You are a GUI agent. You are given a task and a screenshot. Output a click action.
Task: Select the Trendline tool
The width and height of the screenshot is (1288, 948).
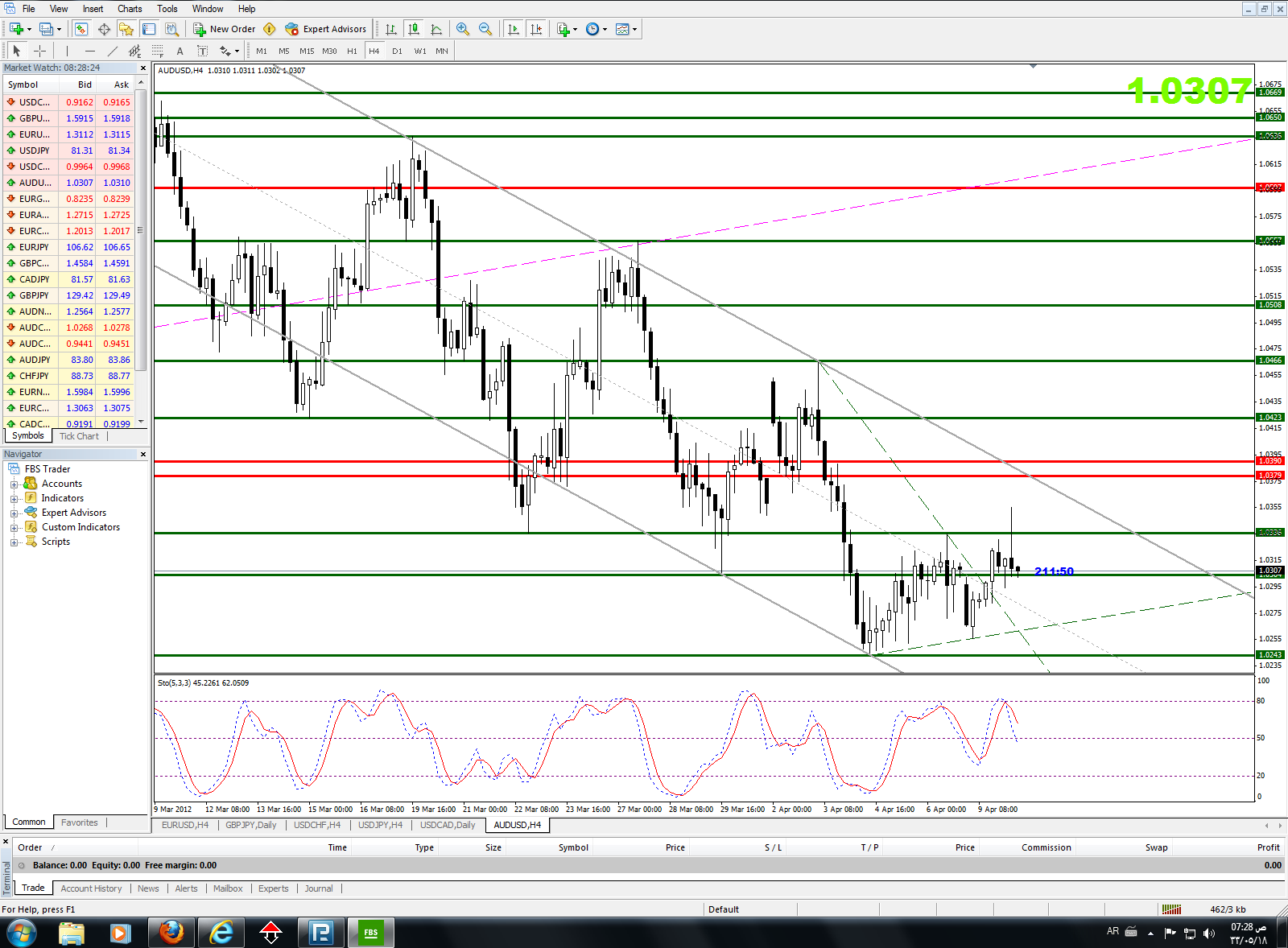click(x=112, y=51)
